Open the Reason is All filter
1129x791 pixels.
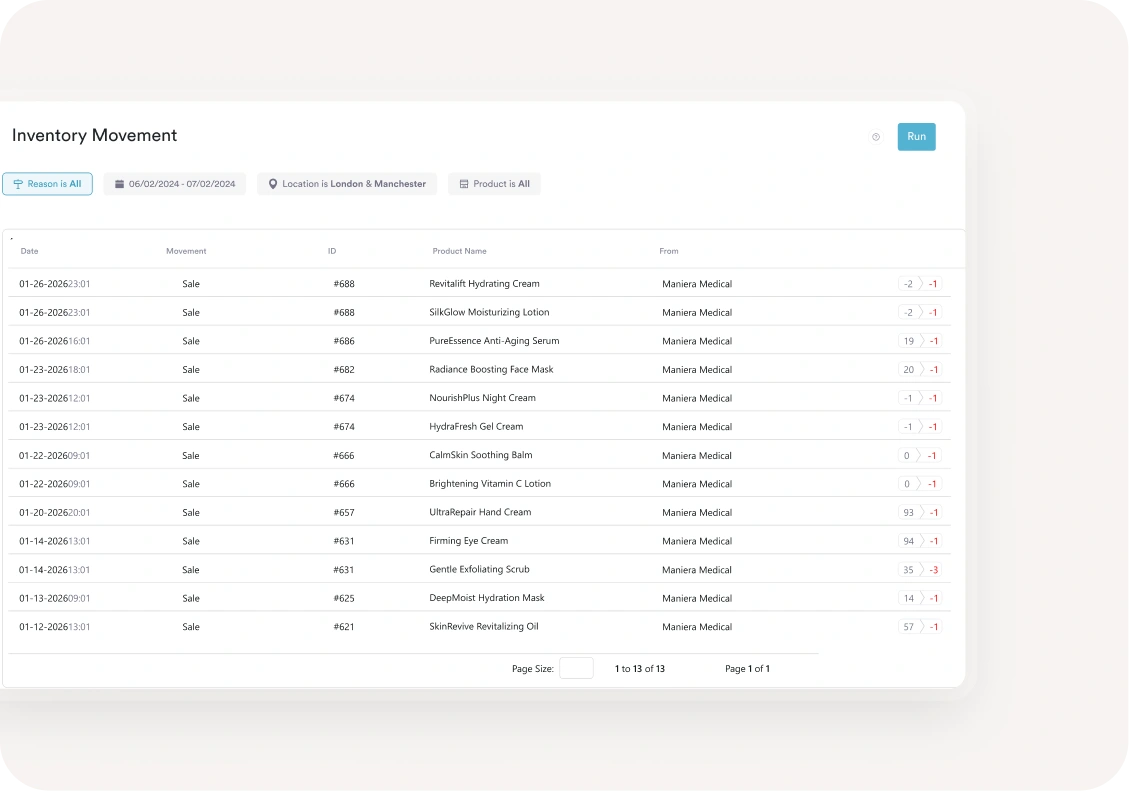(47, 184)
